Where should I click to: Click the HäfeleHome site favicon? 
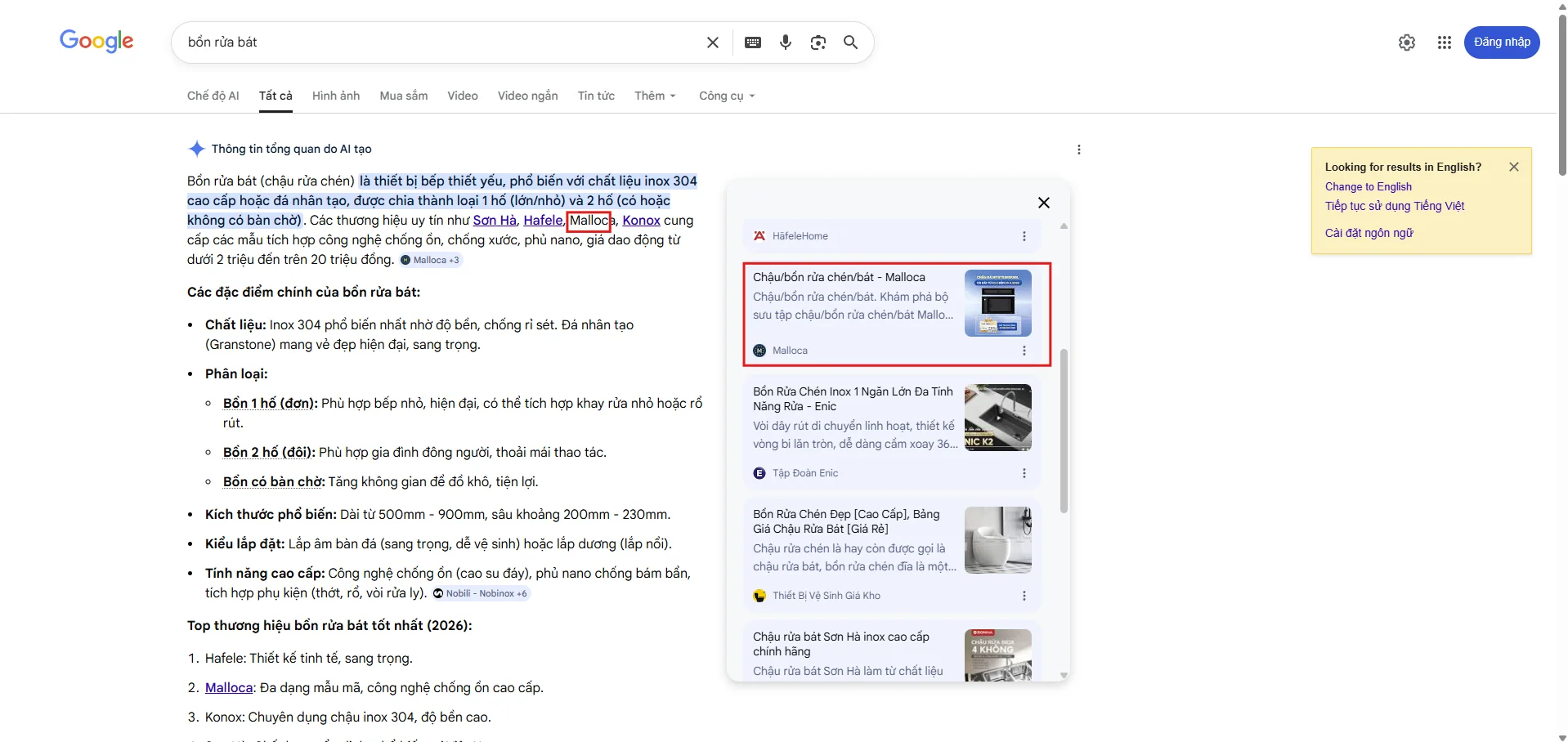coord(759,236)
